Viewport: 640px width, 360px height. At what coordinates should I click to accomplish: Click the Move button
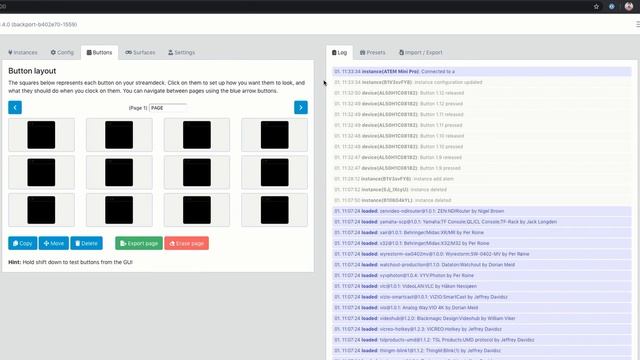point(54,243)
